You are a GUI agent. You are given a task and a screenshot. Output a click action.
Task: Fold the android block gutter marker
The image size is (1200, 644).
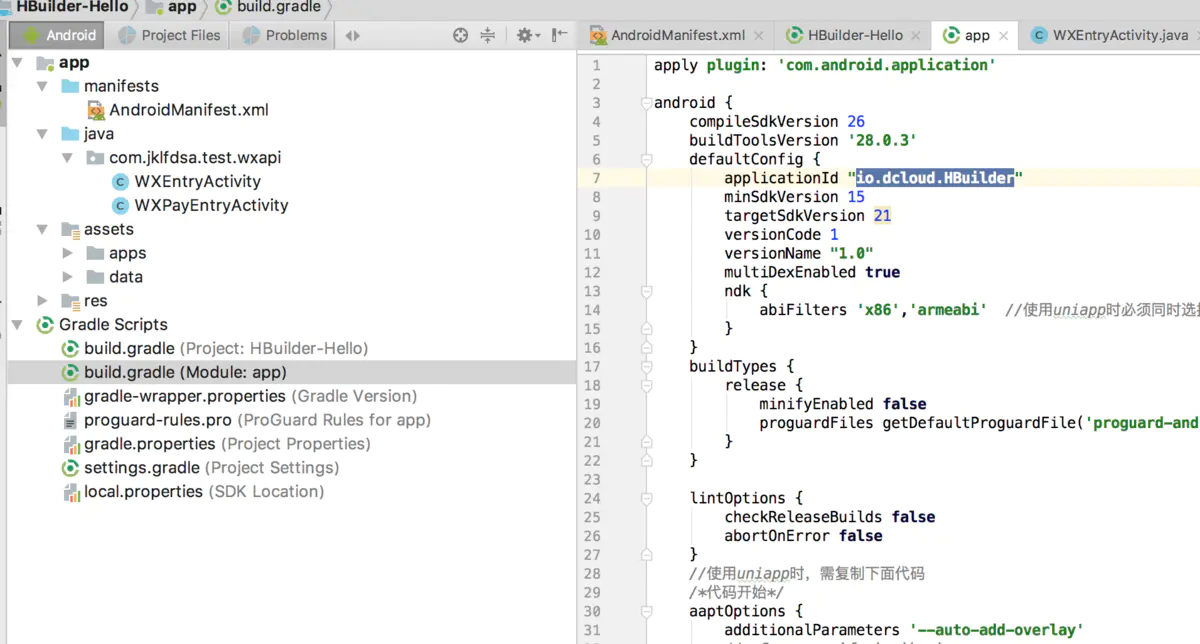point(646,103)
